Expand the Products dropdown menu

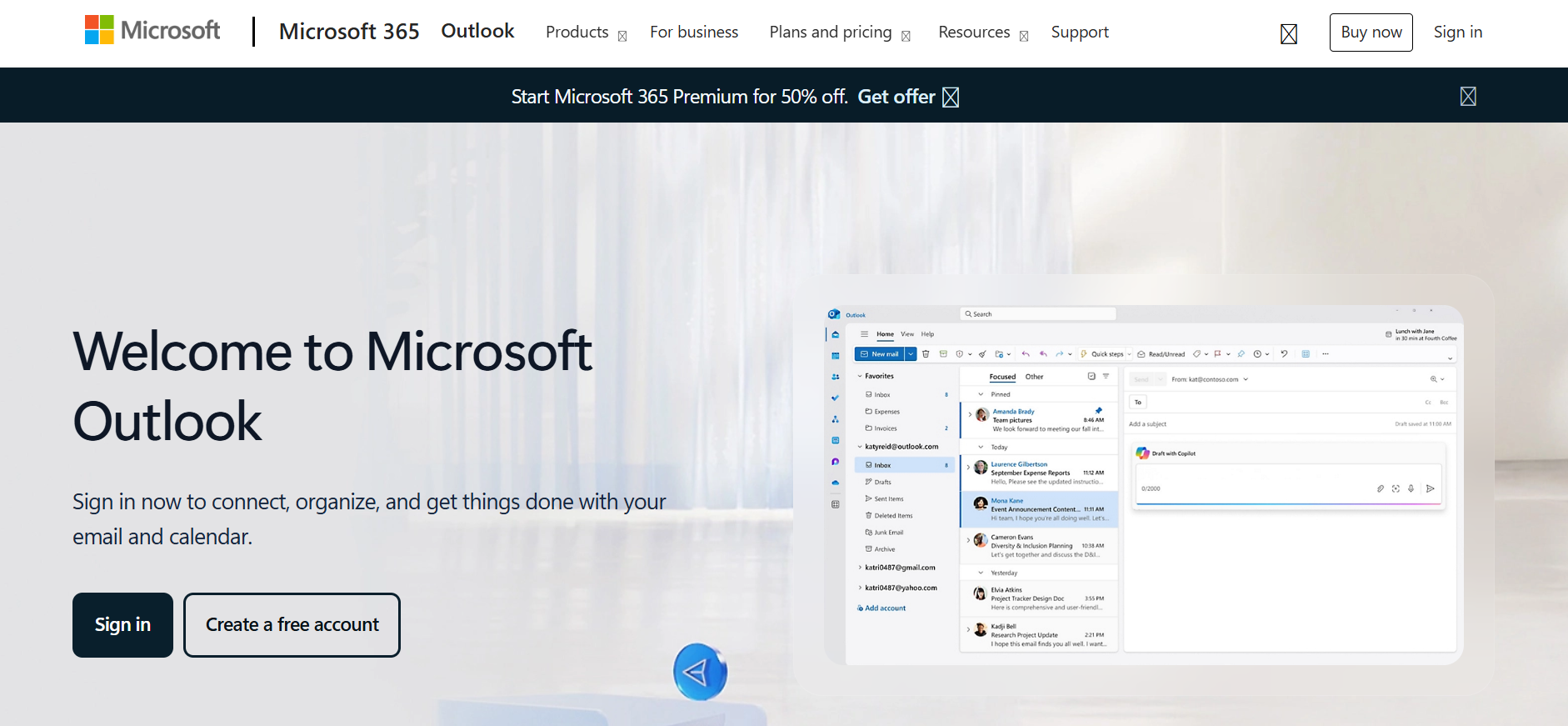click(x=586, y=33)
